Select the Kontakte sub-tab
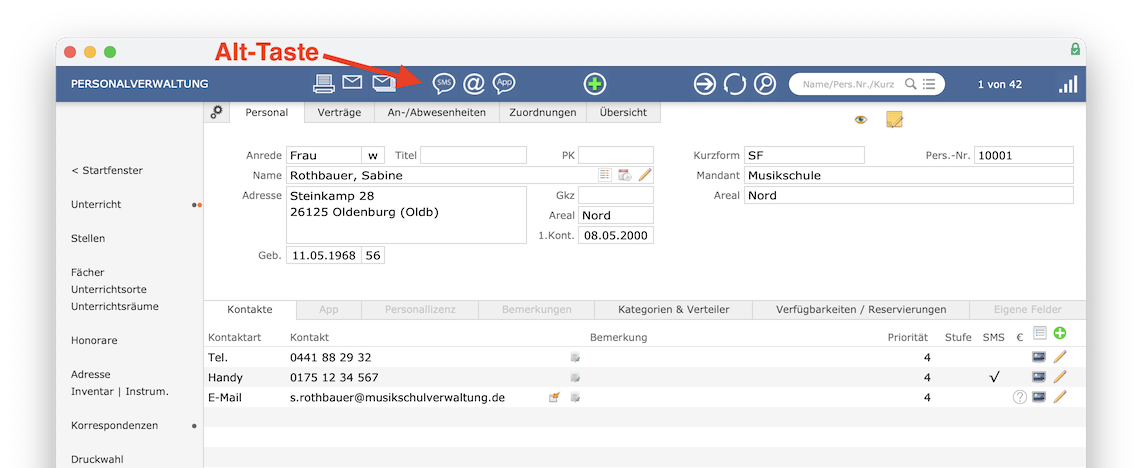The image size is (1142, 468). point(250,309)
